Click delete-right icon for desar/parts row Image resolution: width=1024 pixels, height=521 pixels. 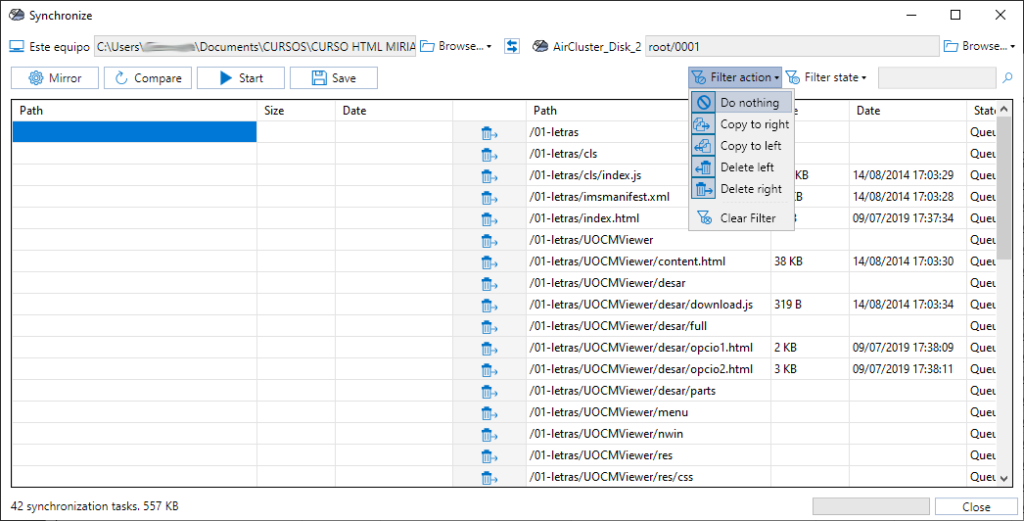coord(489,392)
